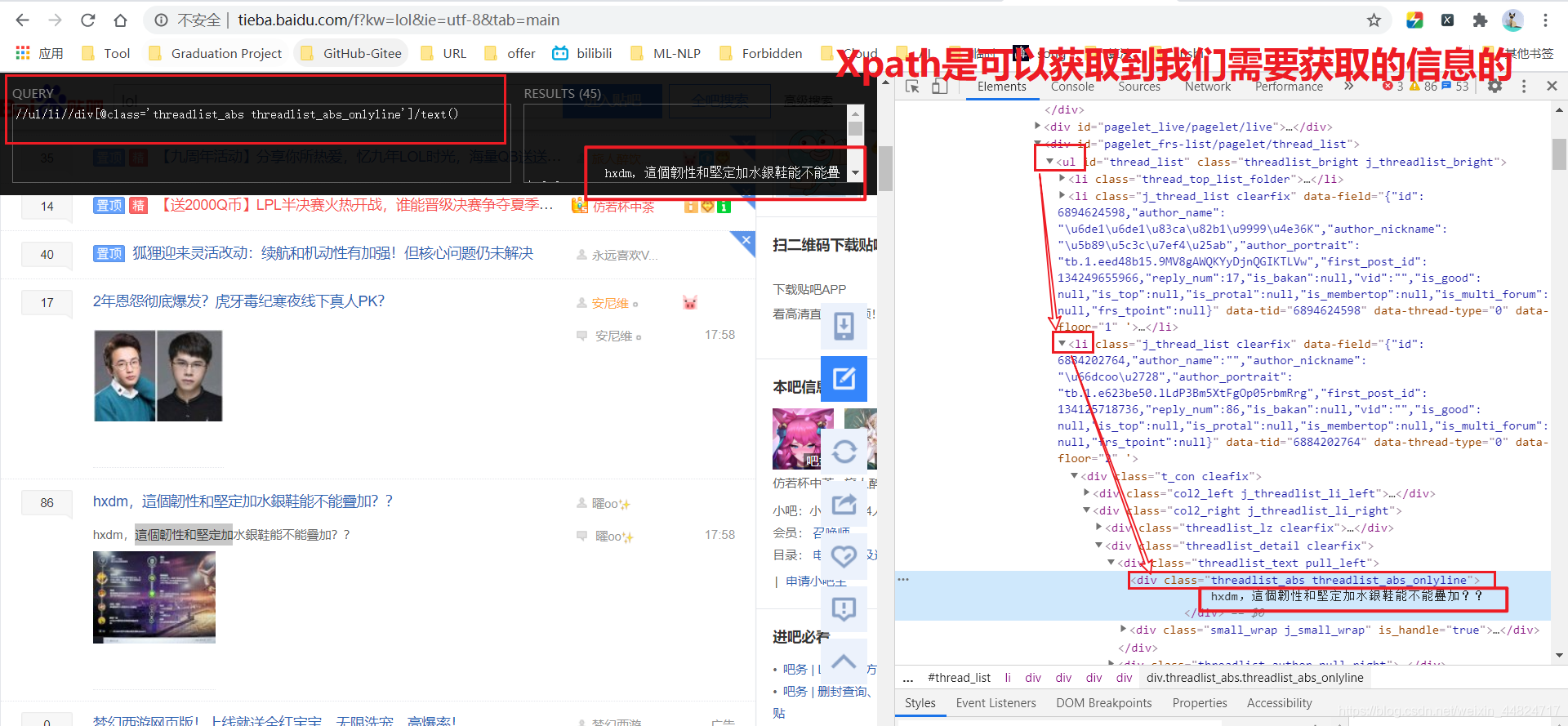Close the DevTools panel
The height and width of the screenshot is (726, 1568).
1552,86
